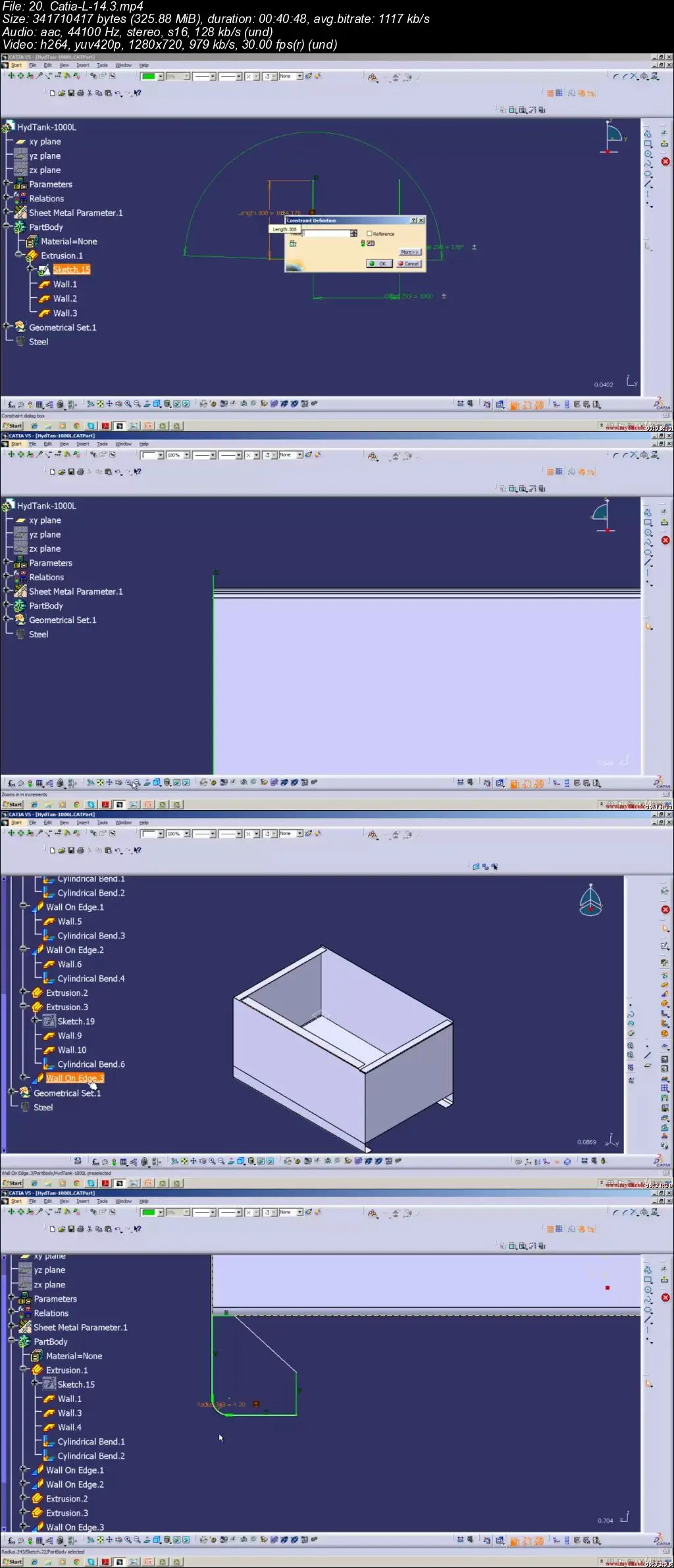Screen dimensions: 674x1568
Task: Collapse Wall On Edge.1 node, third frame
Action: (x=23, y=906)
